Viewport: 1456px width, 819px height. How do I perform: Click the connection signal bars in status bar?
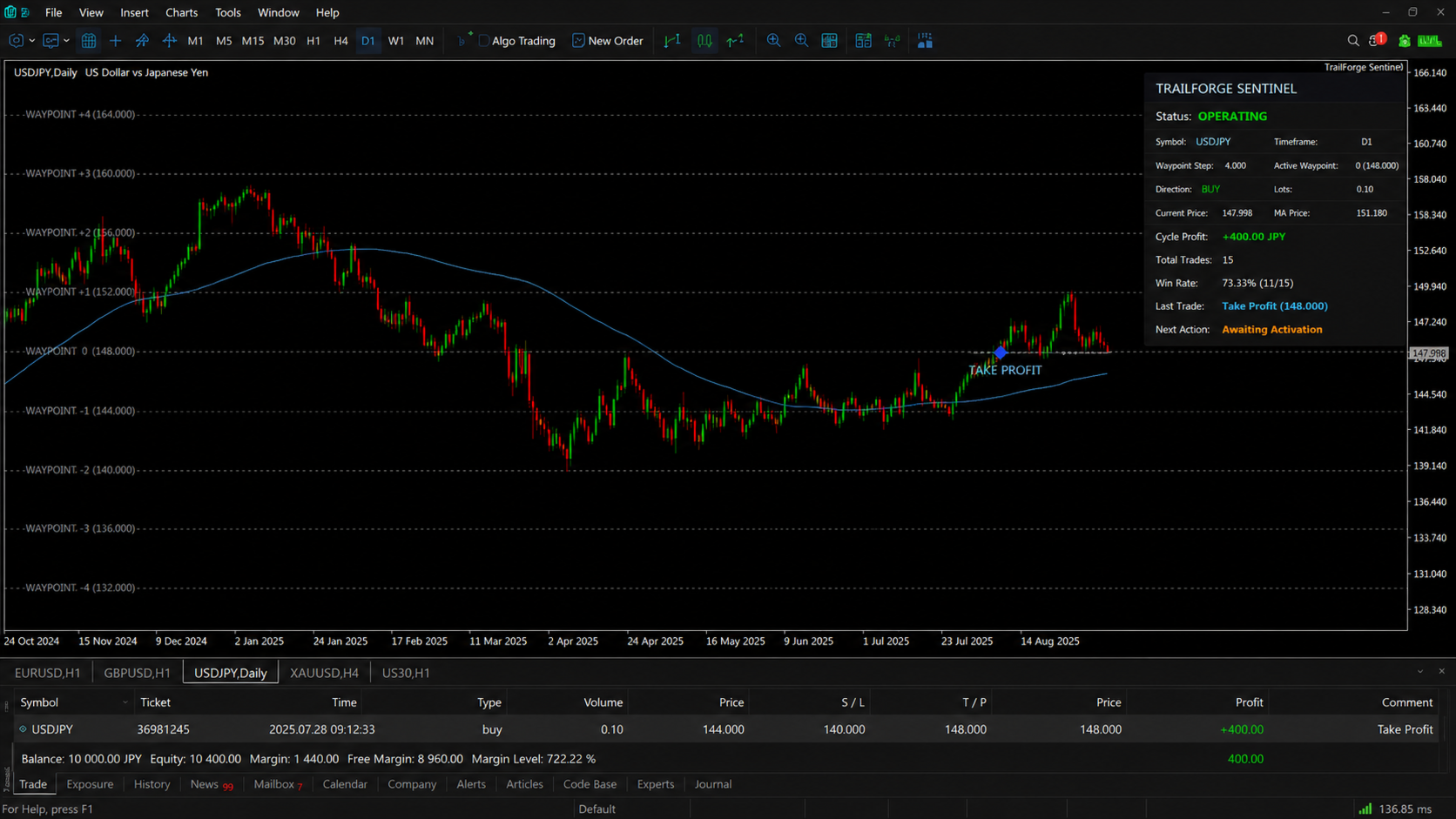[1365, 809]
